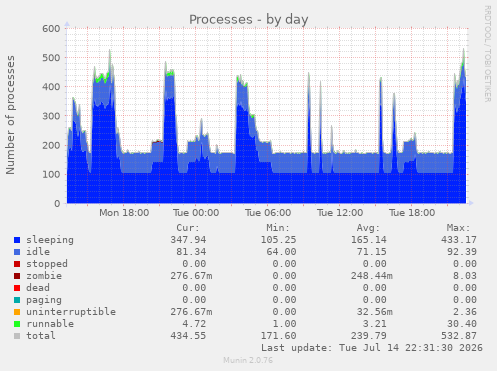Click zombie average value 248.44m

(372, 276)
